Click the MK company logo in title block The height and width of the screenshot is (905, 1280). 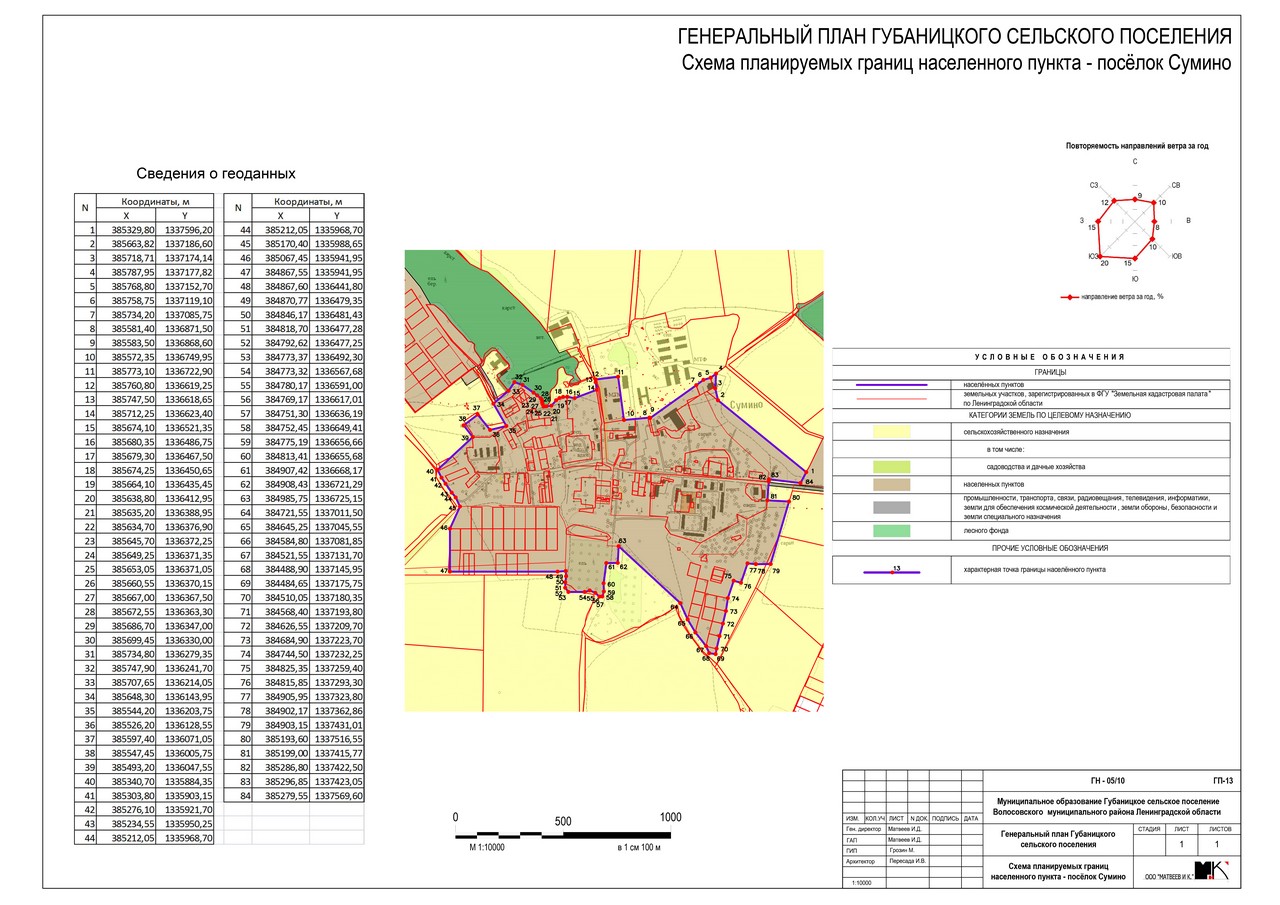[x=1213, y=870]
